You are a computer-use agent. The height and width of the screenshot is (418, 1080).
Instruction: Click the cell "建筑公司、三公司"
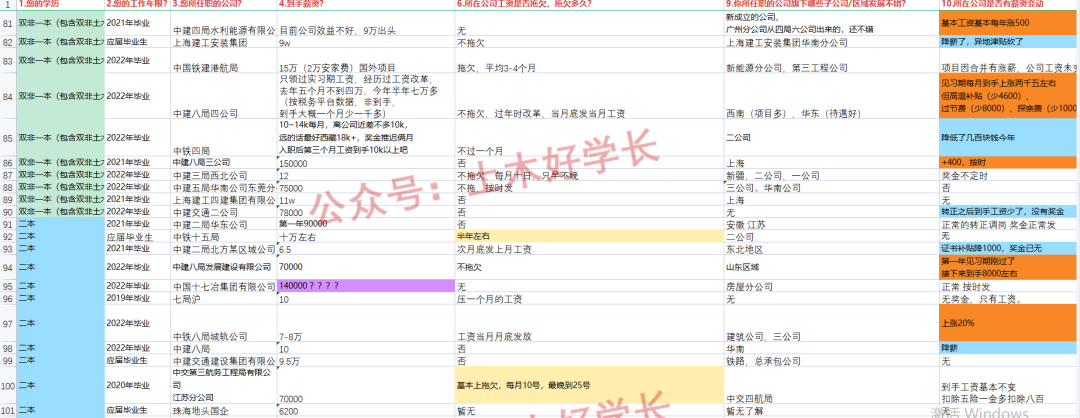[x=831, y=323]
